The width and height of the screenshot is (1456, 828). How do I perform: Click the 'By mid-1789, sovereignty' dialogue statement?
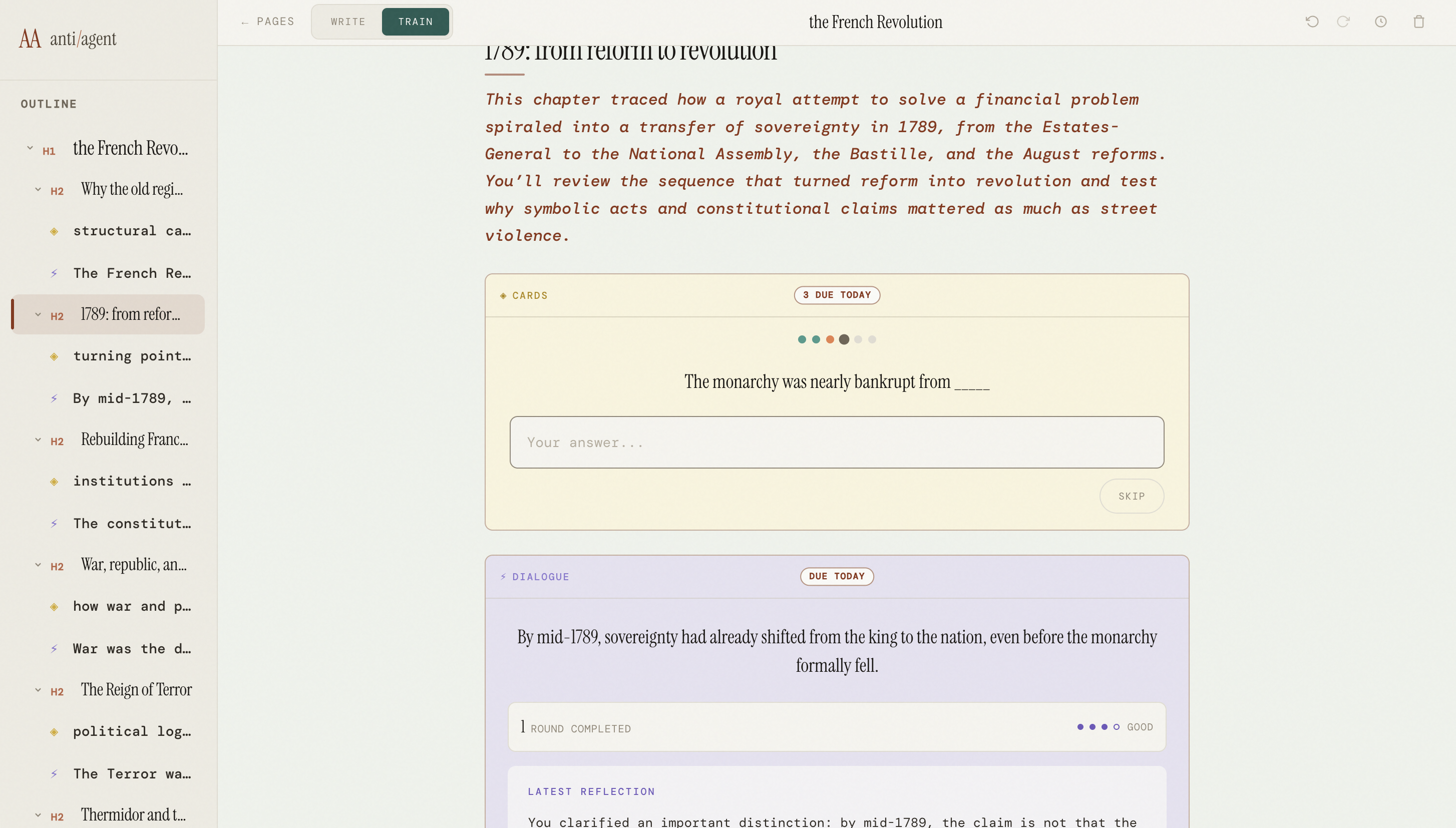pos(837,651)
